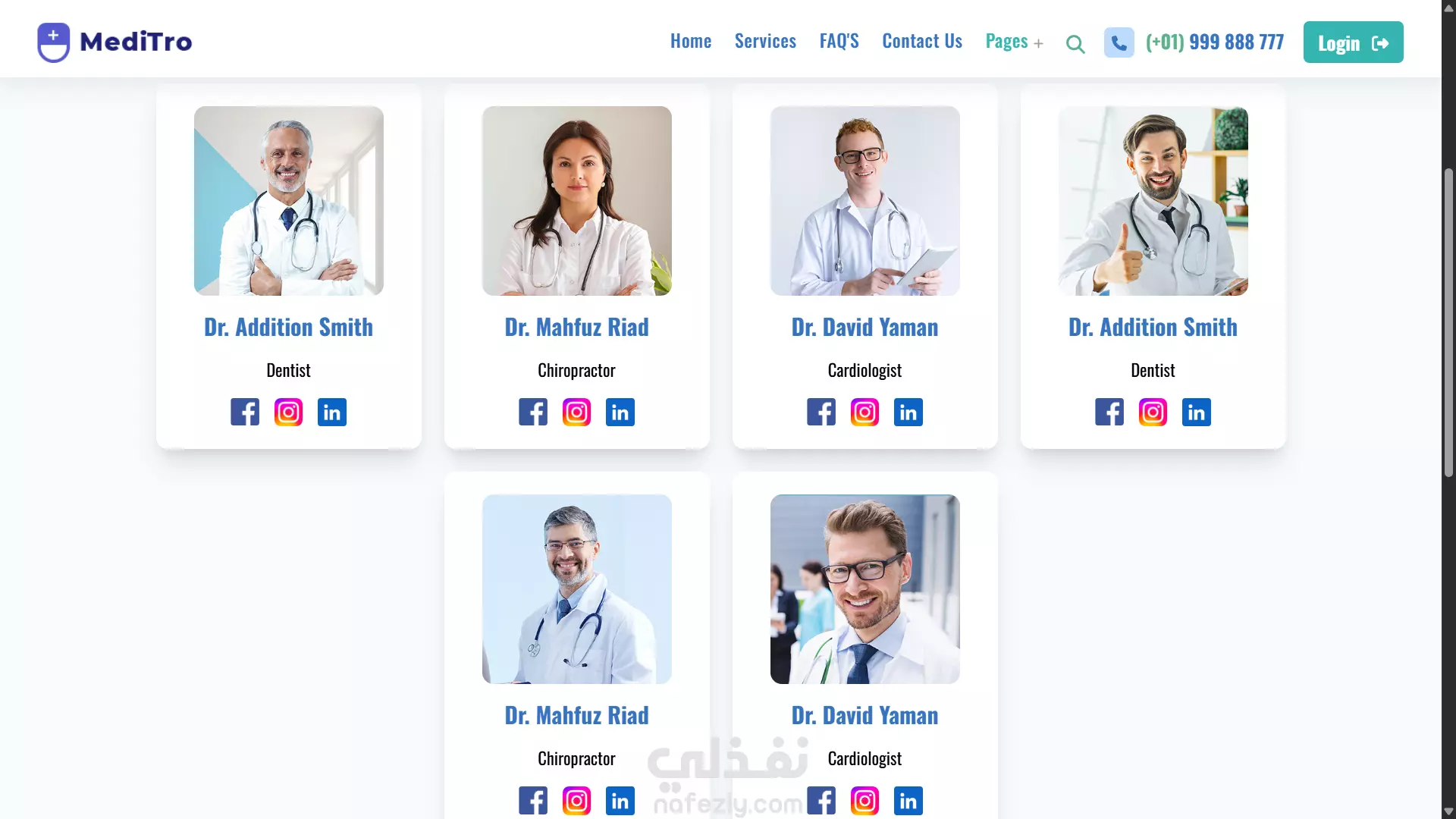
Task: Click the vertical page scrollbar thumb
Action: tap(1448, 322)
